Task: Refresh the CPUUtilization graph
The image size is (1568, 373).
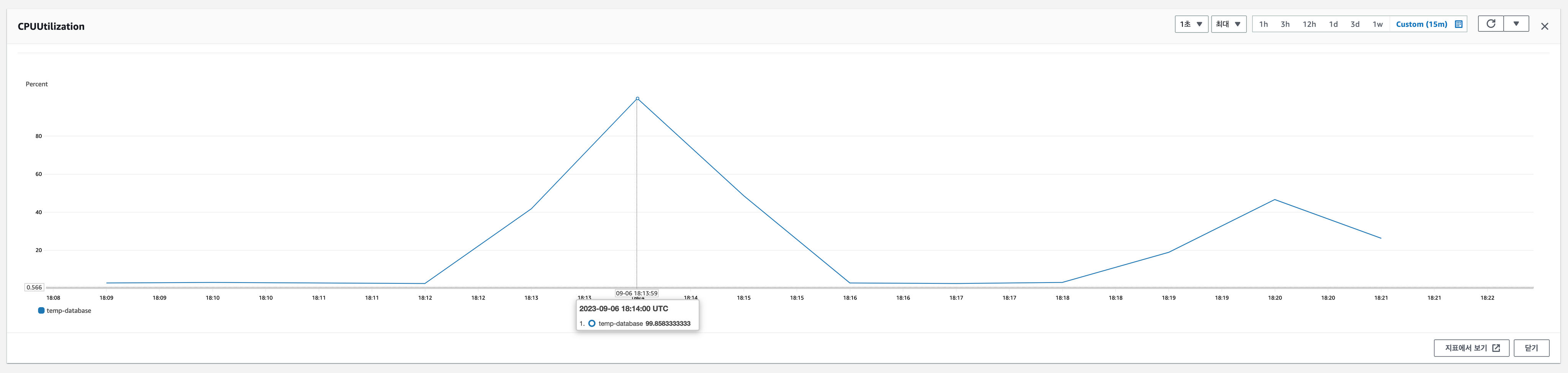Action: click(1491, 24)
